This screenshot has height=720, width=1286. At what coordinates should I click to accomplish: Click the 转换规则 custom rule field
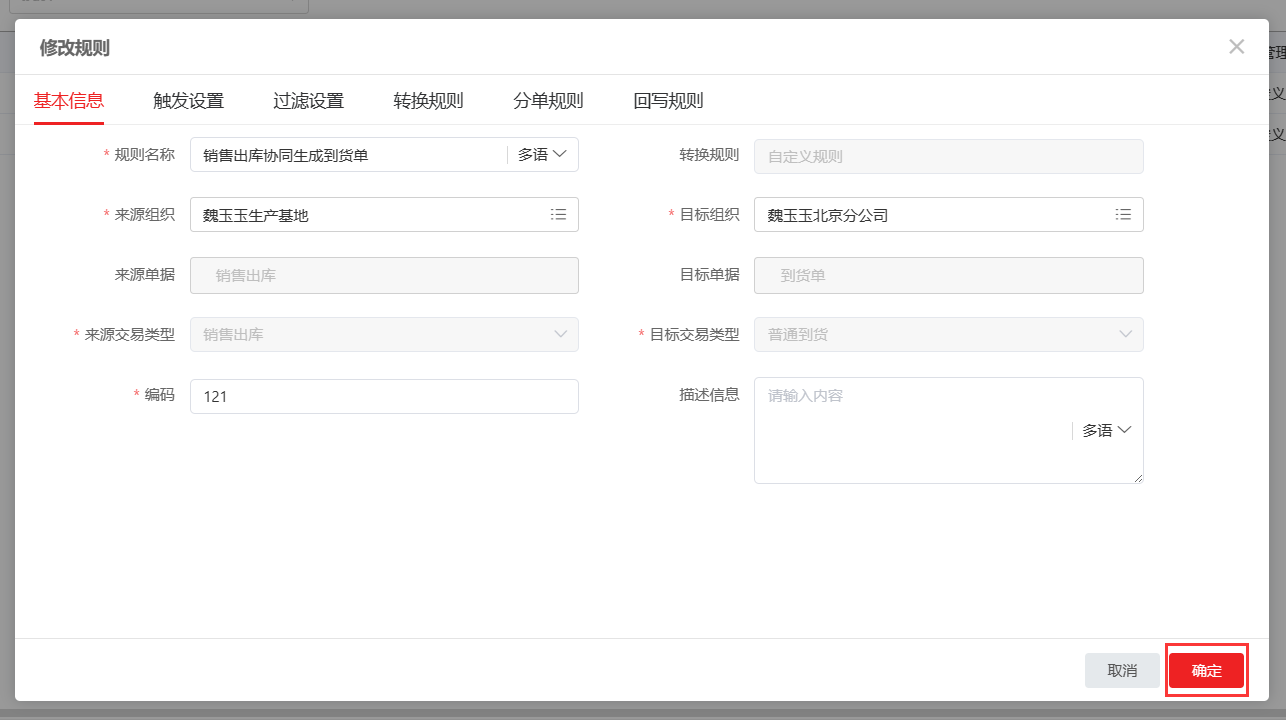tap(948, 156)
